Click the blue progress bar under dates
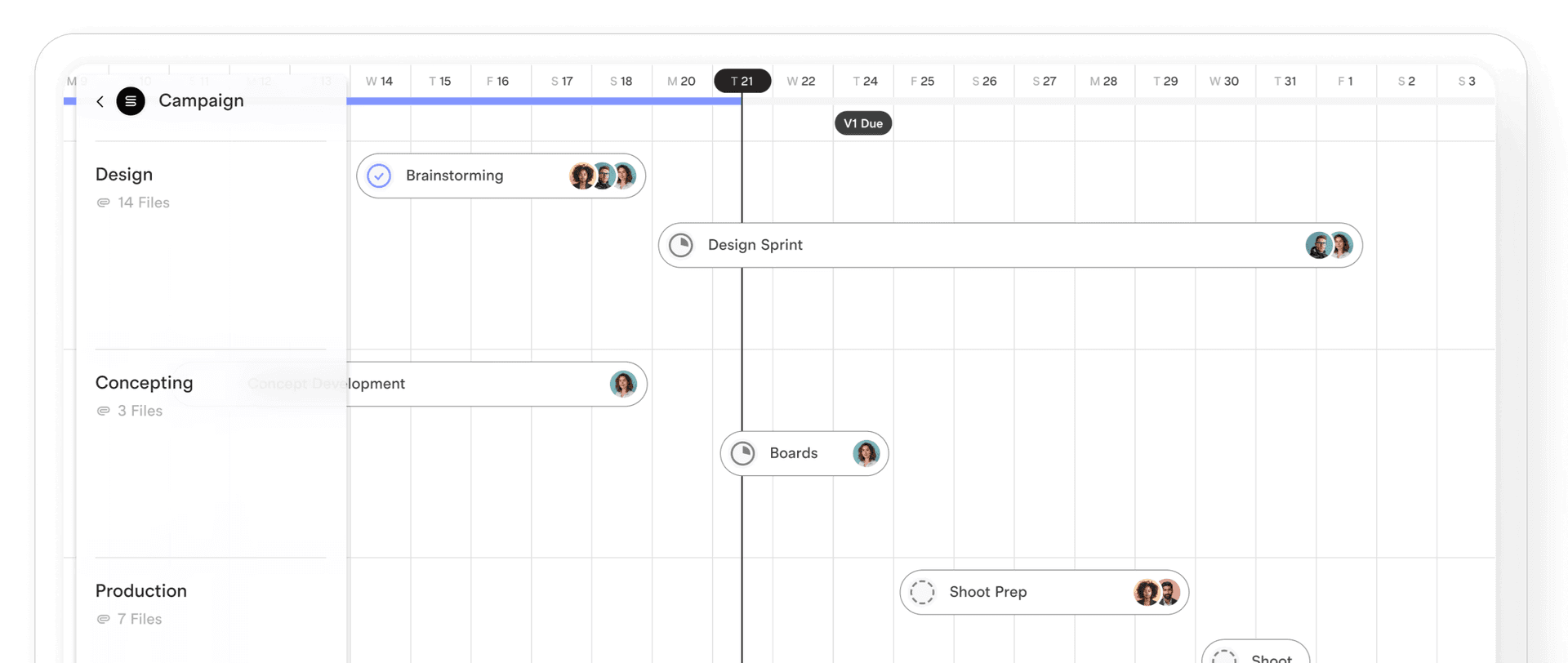This screenshot has width=1568, height=663. tap(544, 101)
